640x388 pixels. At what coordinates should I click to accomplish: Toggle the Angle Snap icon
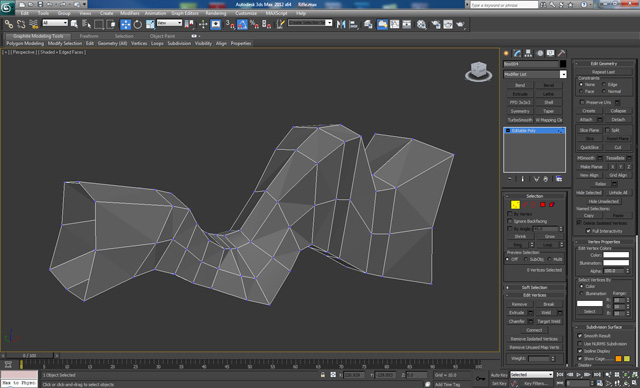click(242, 24)
